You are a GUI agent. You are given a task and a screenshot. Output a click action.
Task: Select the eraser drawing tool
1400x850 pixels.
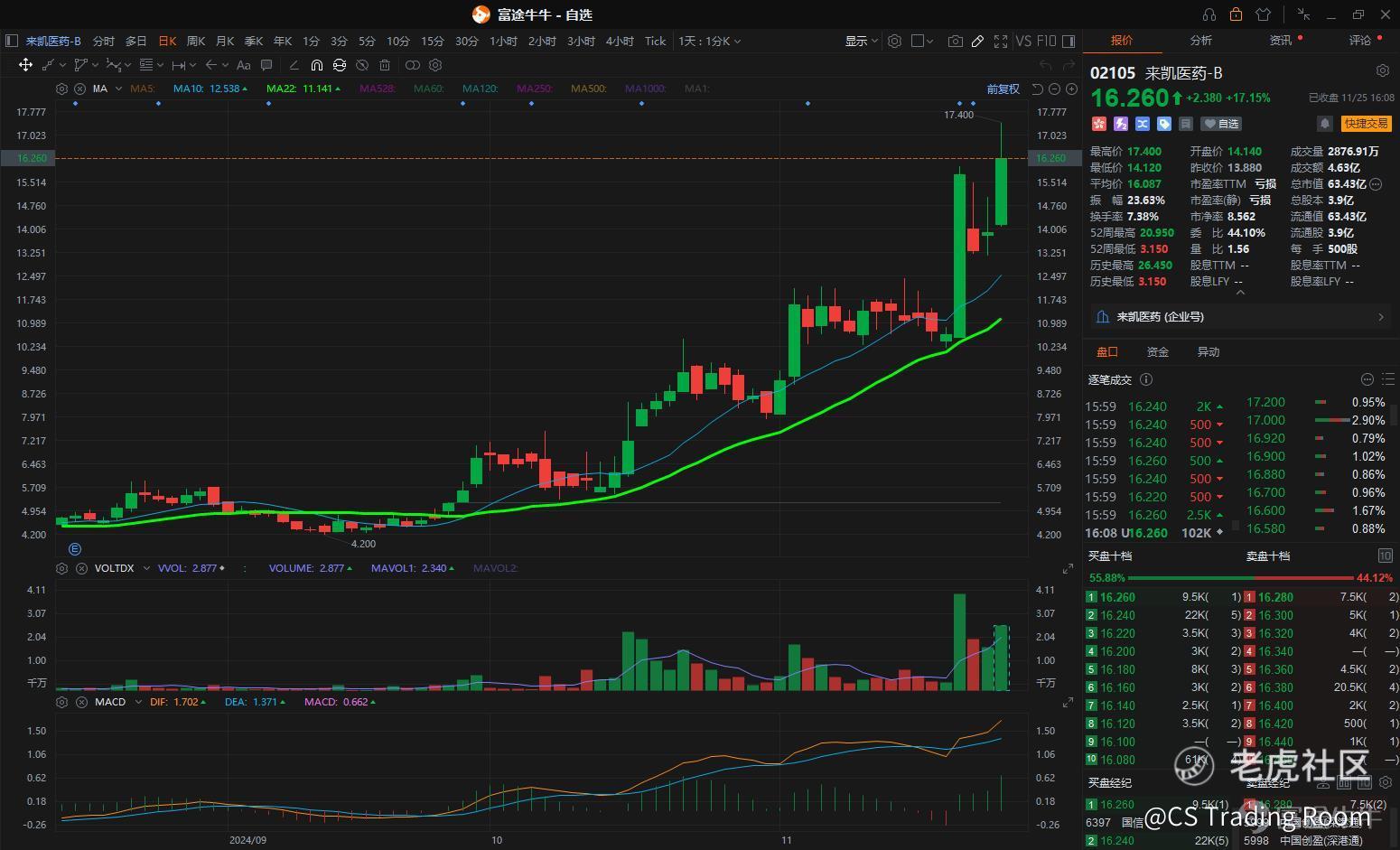(x=294, y=65)
